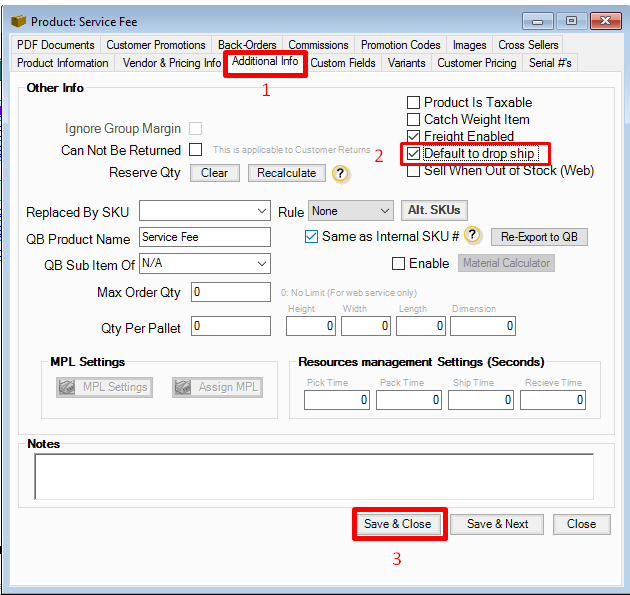The width and height of the screenshot is (630, 595).
Task: Switch to the Product Information tab
Action: [62, 63]
